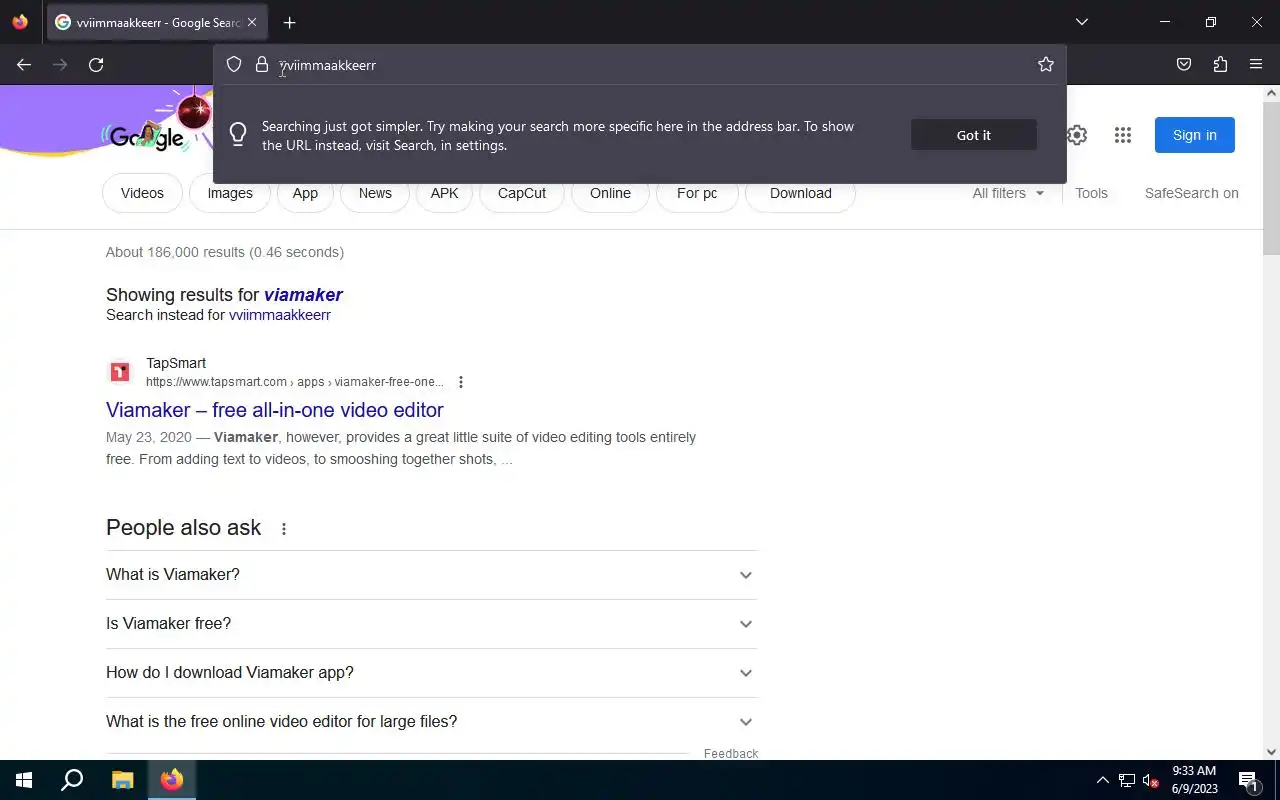The width and height of the screenshot is (1280, 800).
Task: Click the scrollbar down arrow
Action: (x=1272, y=752)
